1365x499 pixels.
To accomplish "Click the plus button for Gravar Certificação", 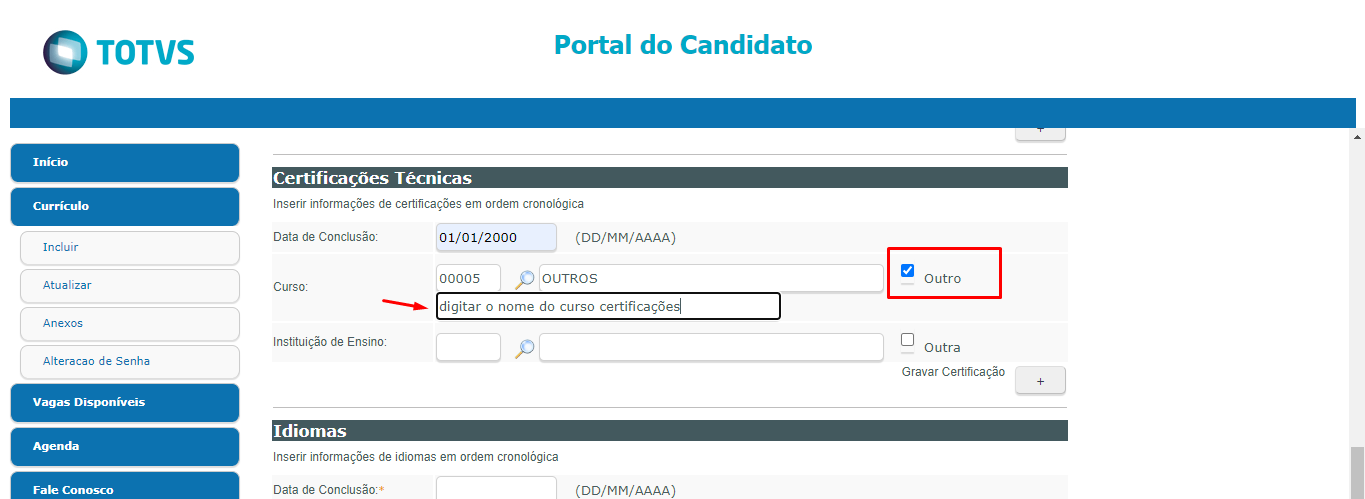I will 1040,381.
